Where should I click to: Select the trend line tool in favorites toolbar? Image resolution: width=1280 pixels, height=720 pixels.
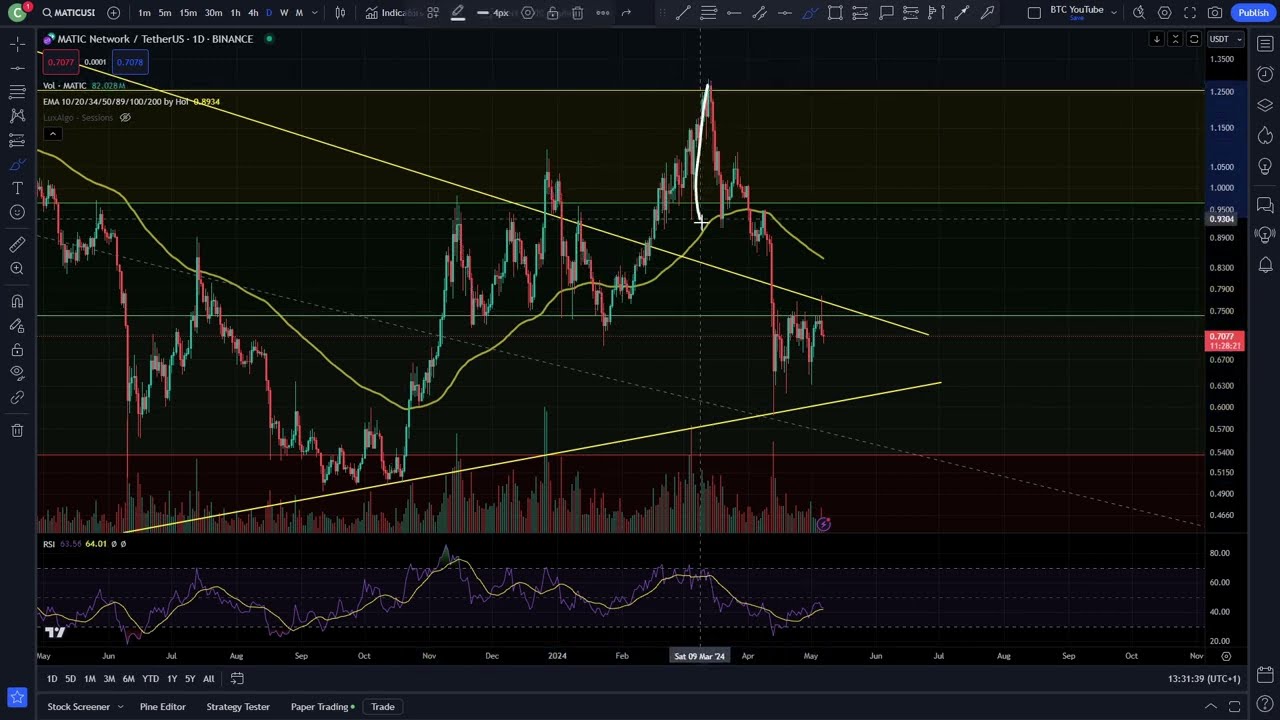[683, 13]
